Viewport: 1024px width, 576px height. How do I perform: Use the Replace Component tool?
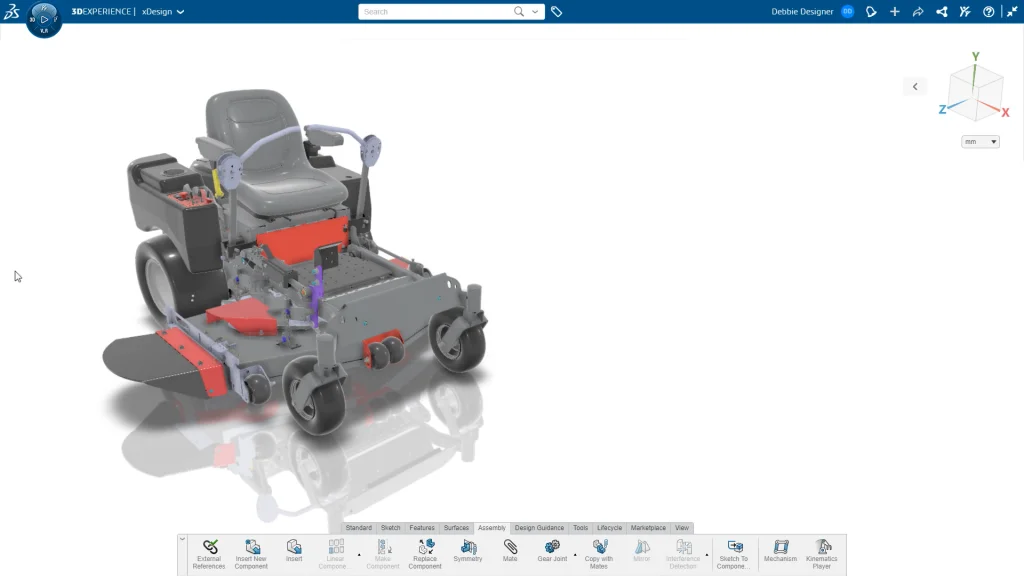click(424, 552)
